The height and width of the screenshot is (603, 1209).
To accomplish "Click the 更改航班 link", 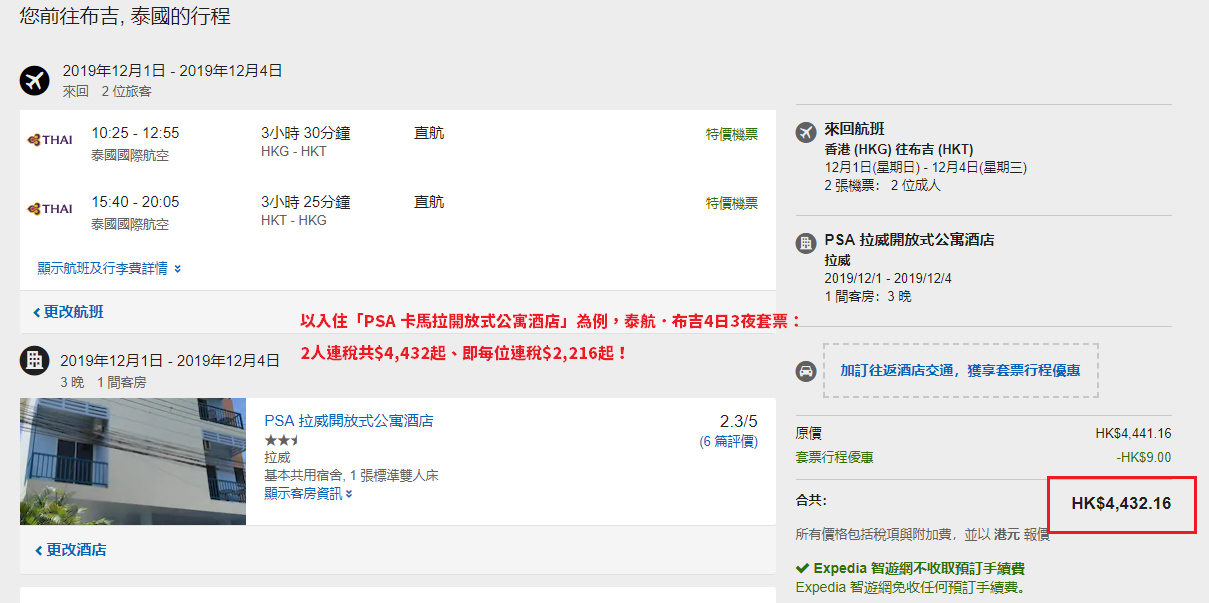I will tap(68, 312).
